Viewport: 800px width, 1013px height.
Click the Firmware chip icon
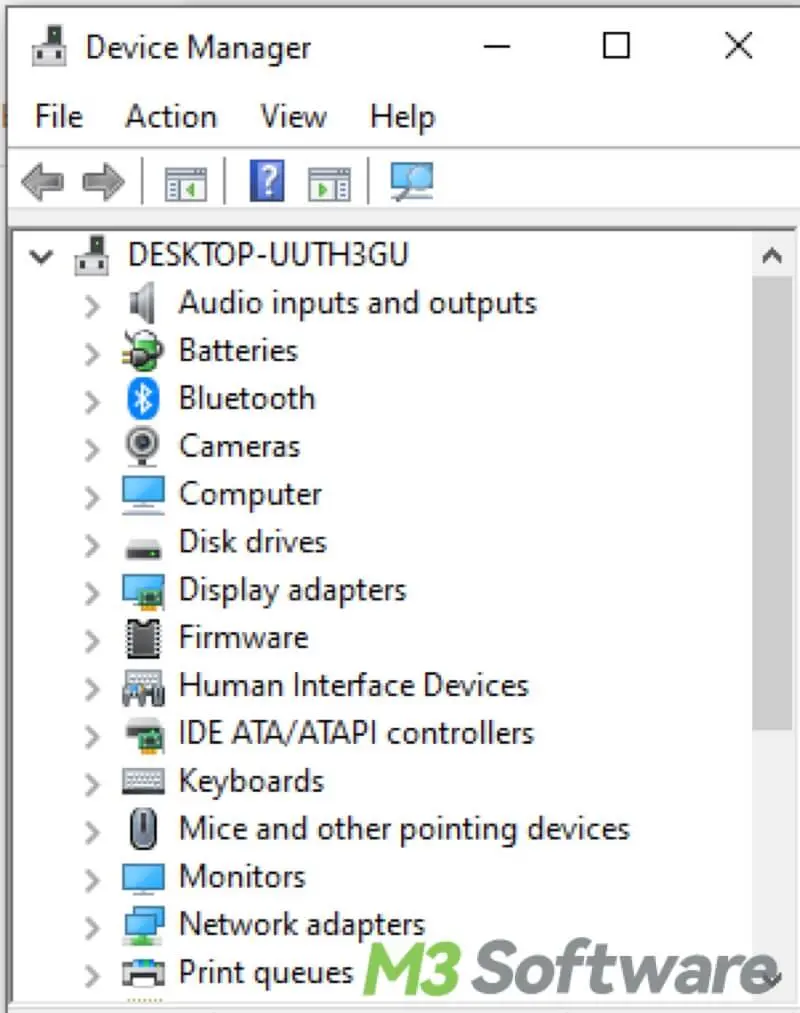click(x=143, y=638)
